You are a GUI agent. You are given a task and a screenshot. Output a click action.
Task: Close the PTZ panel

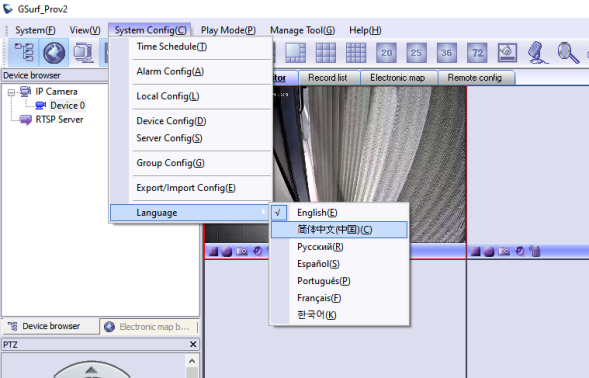click(193, 344)
